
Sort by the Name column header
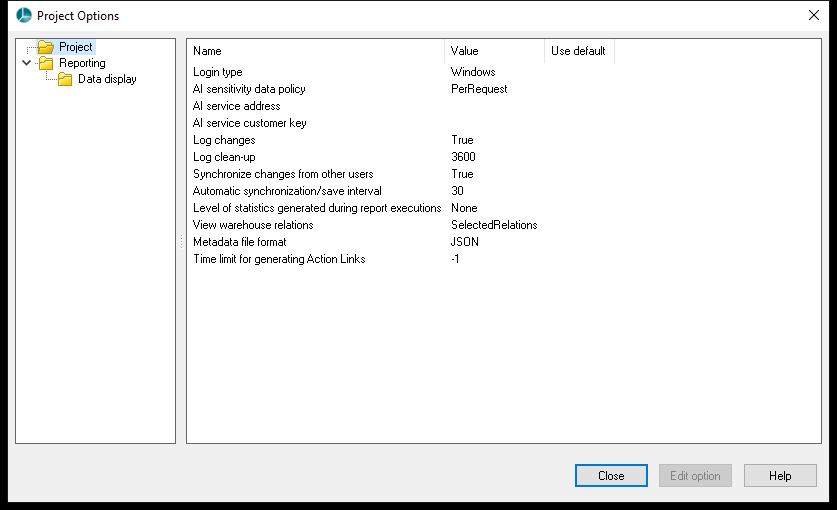click(x=316, y=51)
